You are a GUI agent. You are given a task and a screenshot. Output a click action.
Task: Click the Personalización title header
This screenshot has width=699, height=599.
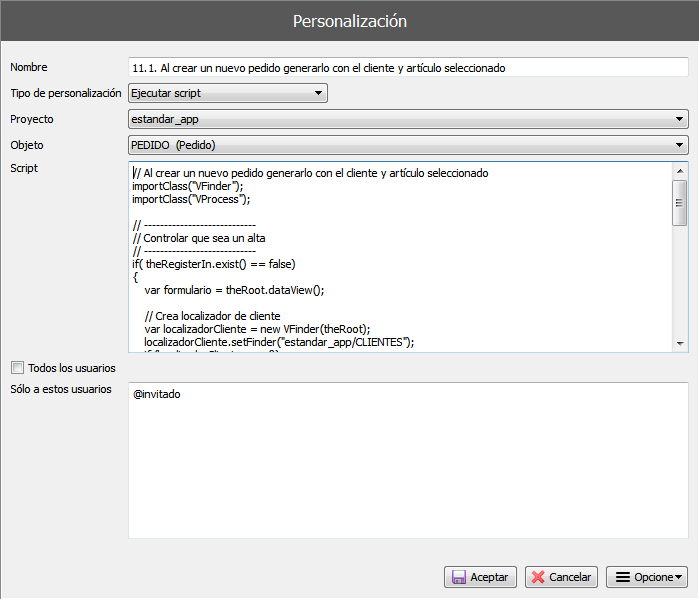tap(350, 21)
